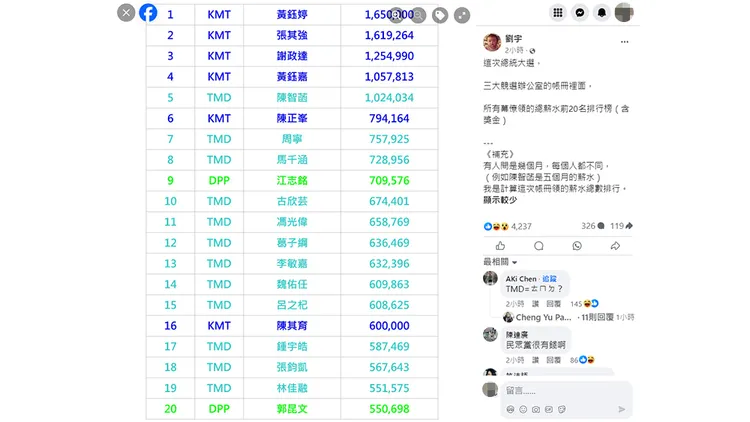Follow AKi Chen via 追蹤
The width and height of the screenshot is (750, 422).
(x=550, y=278)
